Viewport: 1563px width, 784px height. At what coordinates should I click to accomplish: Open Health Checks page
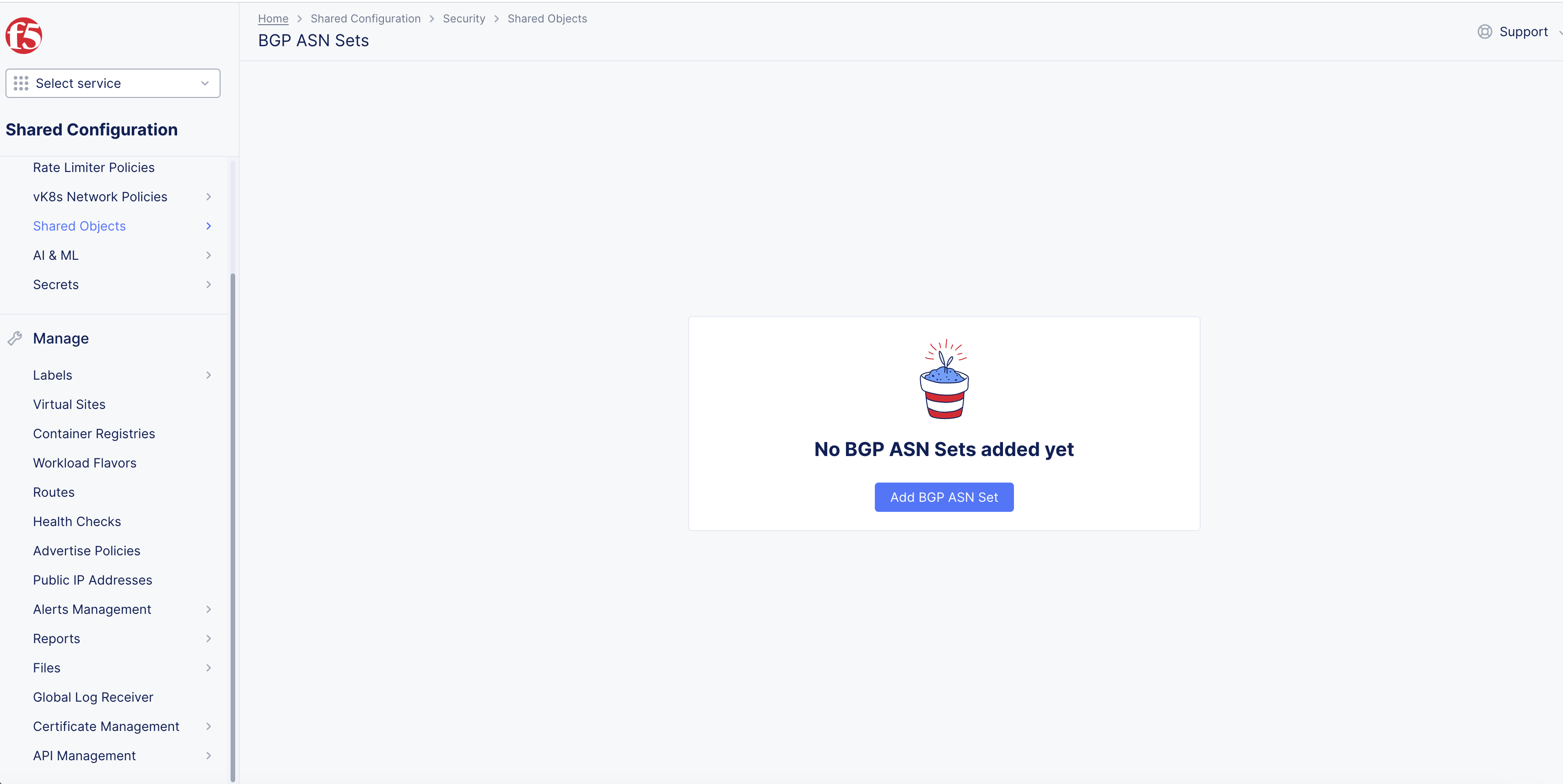(77, 521)
